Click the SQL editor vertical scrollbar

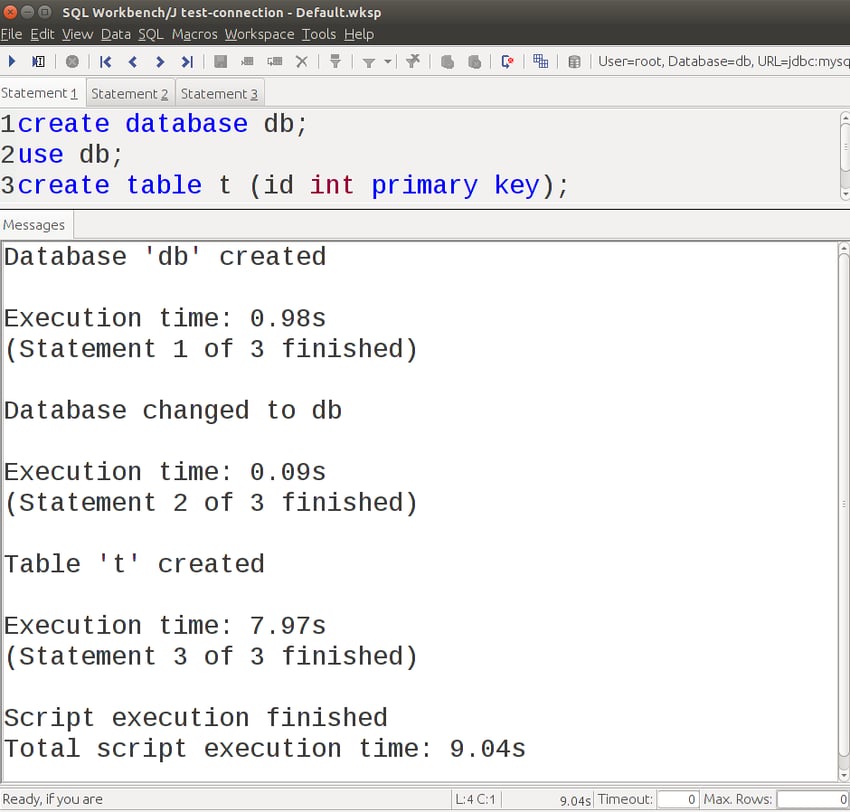click(845, 156)
